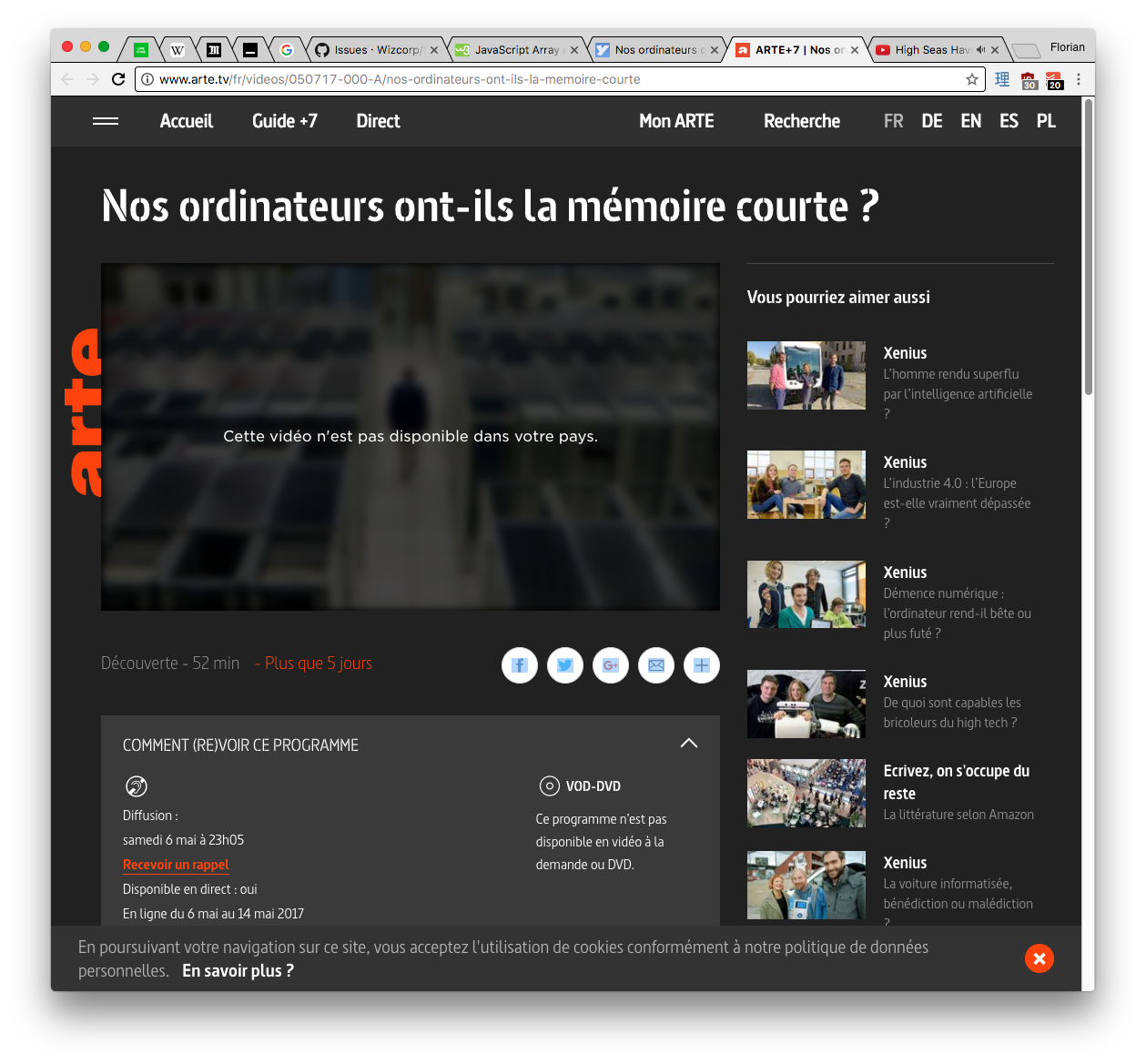Image resolution: width=1146 pixels, height=1064 pixels.
Task: Open Chrome's three-dot menu
Action: [x=1079, y=79]
